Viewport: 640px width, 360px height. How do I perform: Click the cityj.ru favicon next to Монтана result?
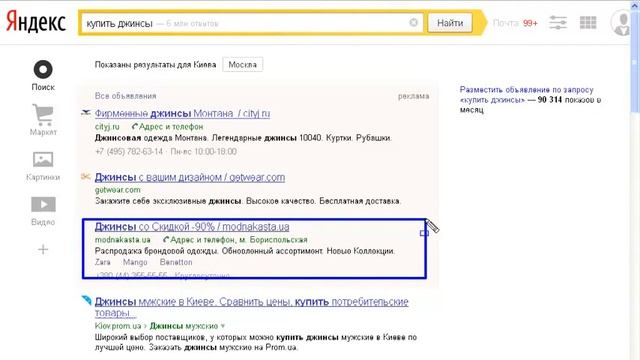click(x=86, y=113)
